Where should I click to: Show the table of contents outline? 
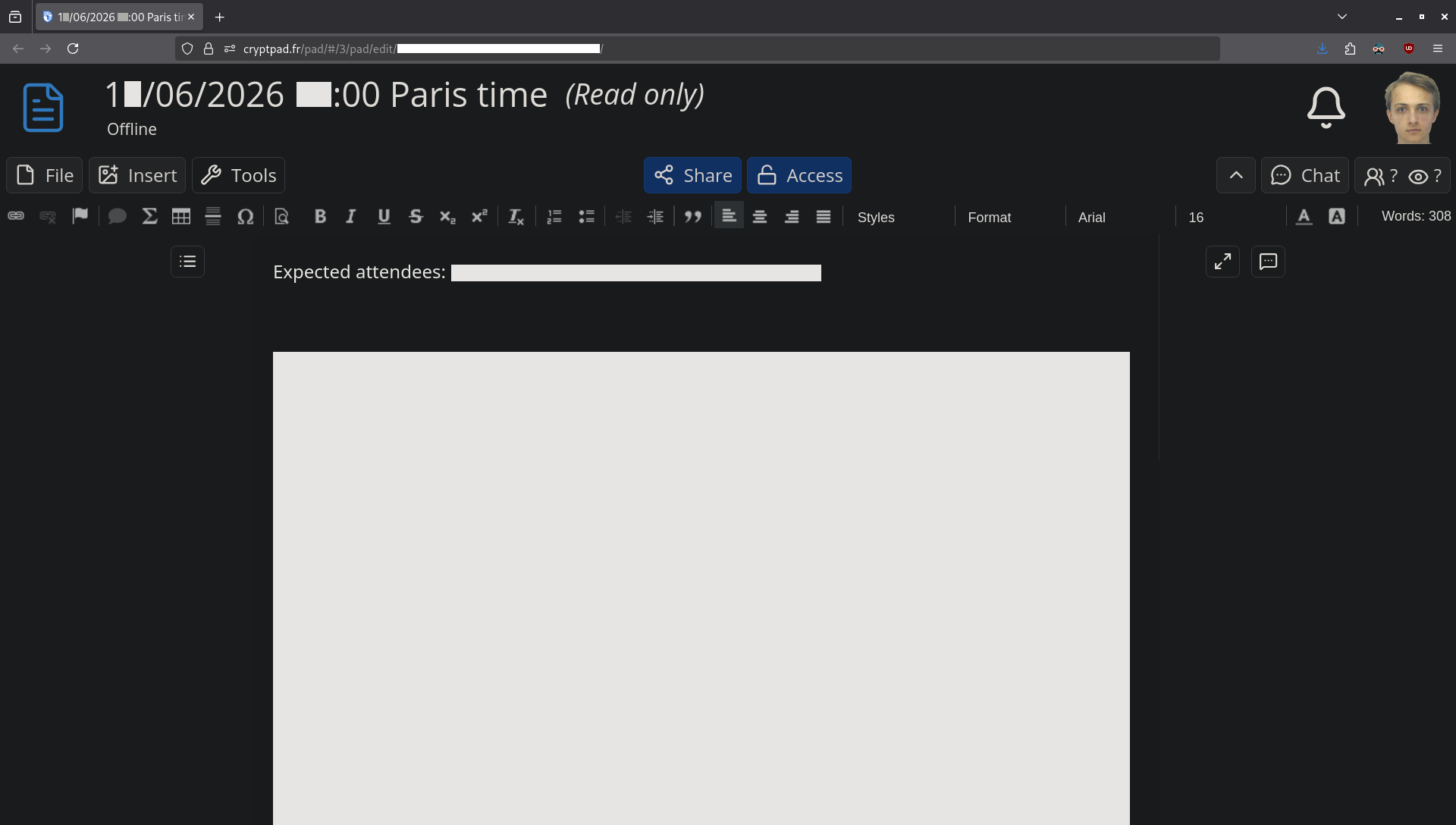(187, 262)
